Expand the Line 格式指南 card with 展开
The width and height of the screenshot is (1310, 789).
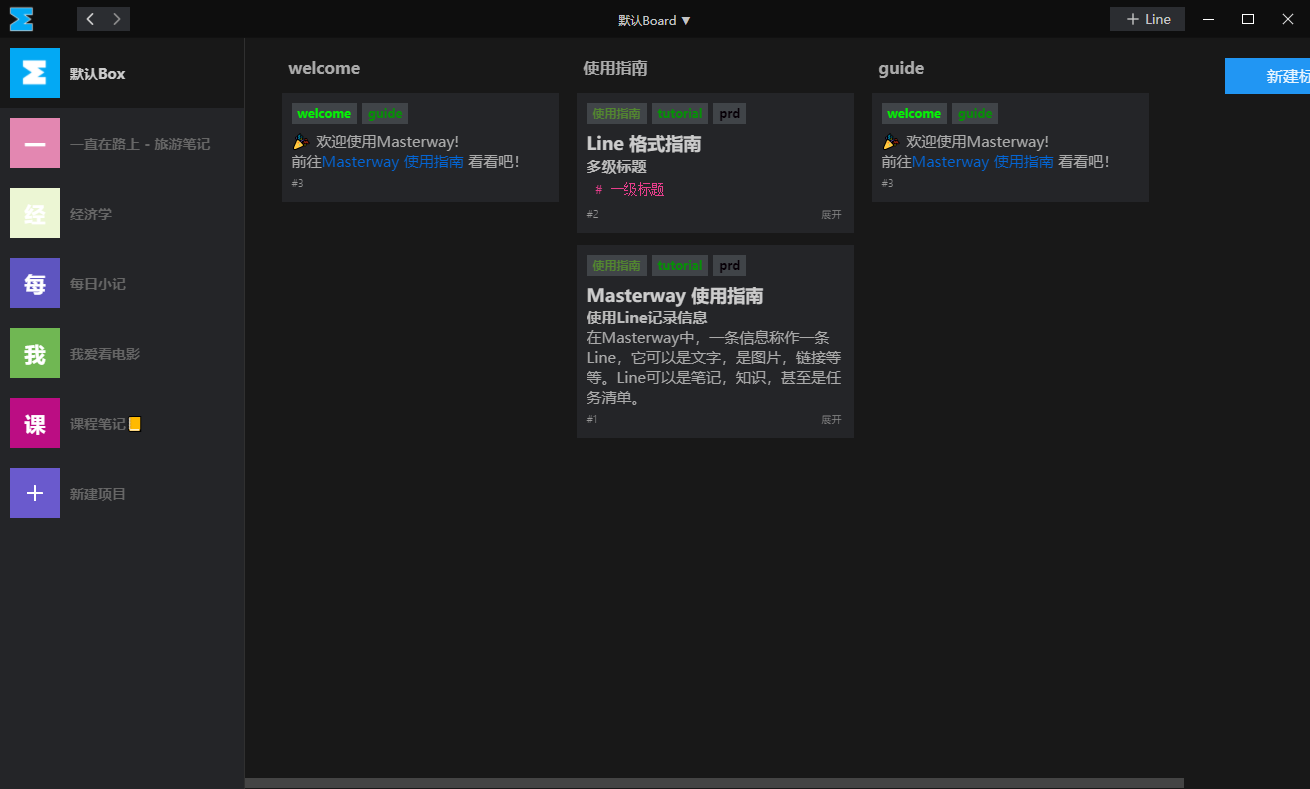click(x=832, y=215)
